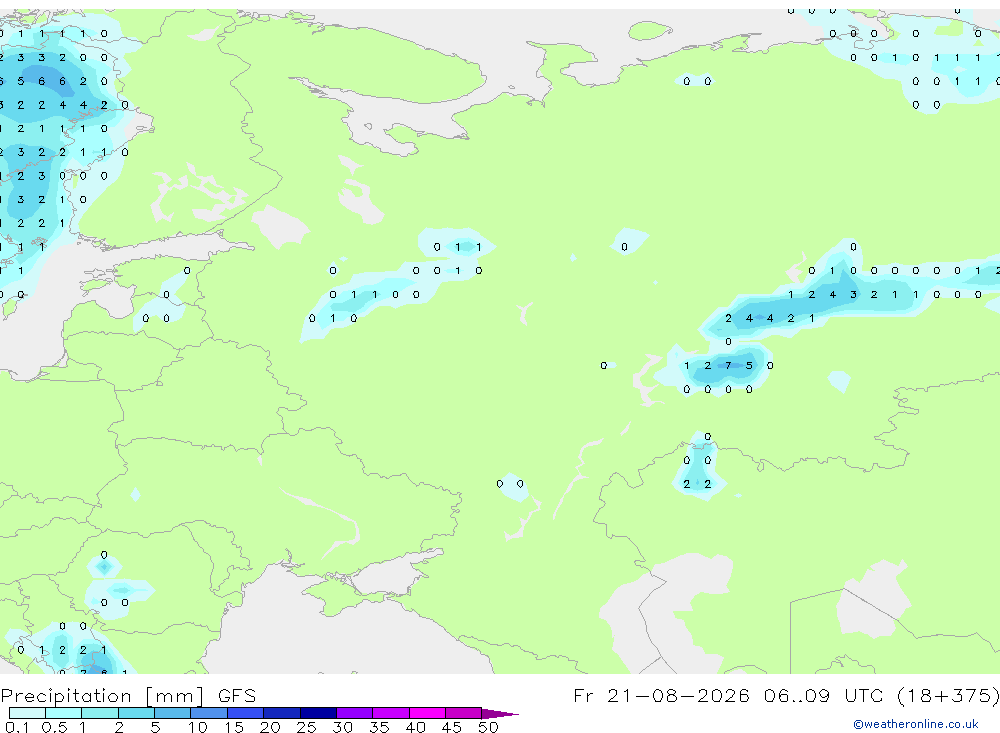This screenshot has width=1000, height=733.
Task: Click the legend label "30"
Action: [342, 727]
